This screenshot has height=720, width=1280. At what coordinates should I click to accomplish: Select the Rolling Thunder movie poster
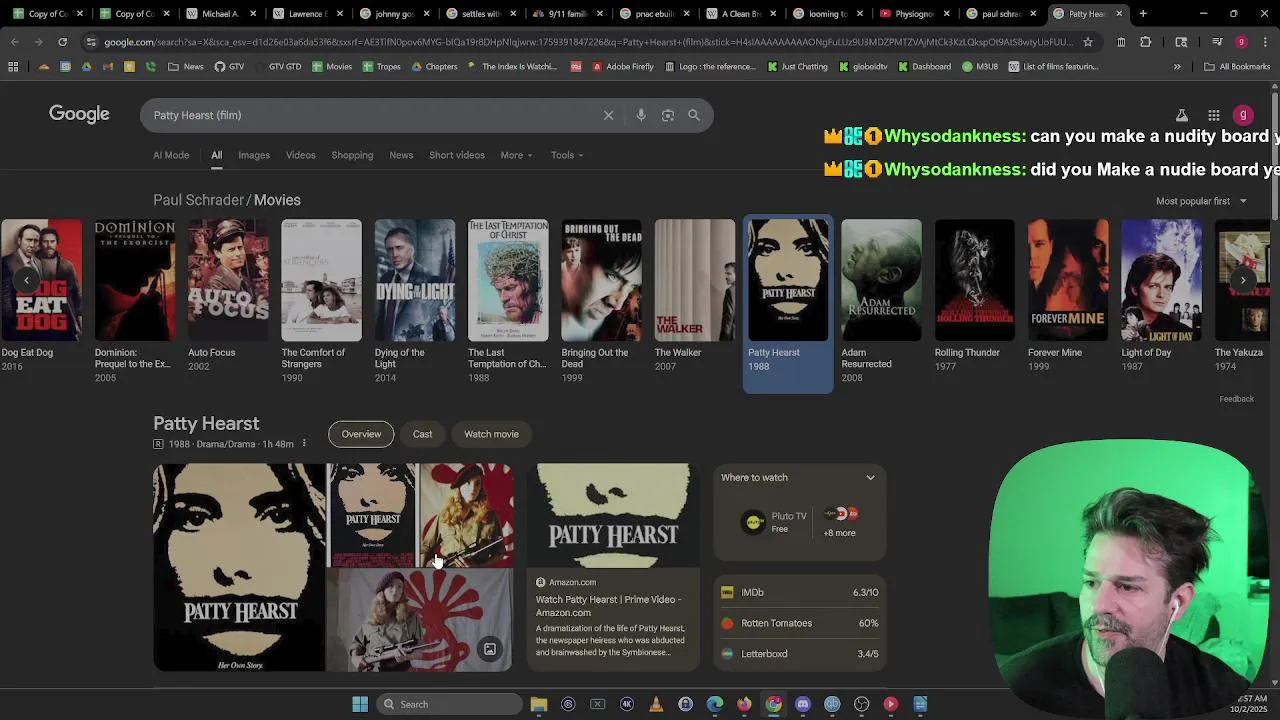[x=975, y=280]
